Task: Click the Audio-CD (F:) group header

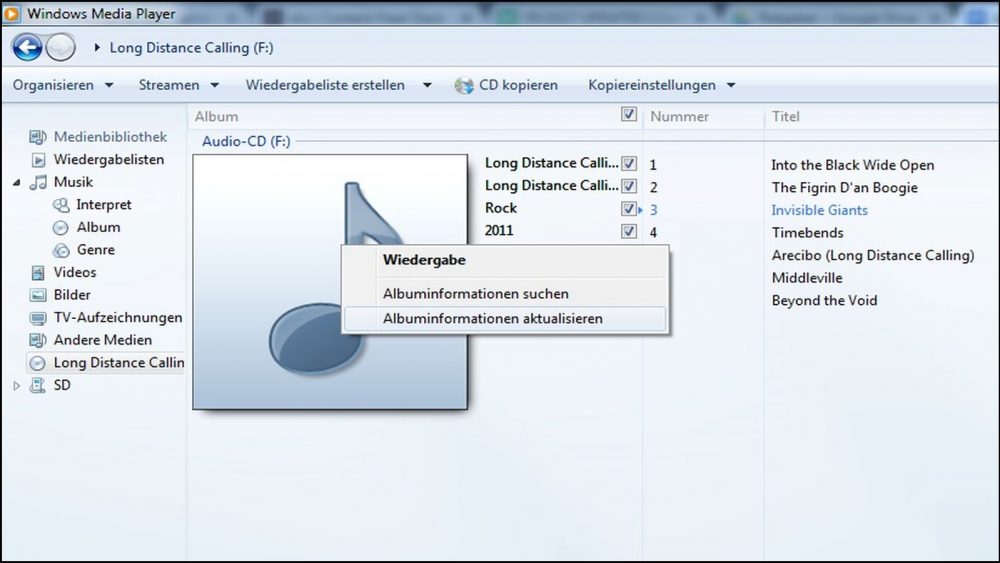Action: pyautogui.click(x=246, y=142)
